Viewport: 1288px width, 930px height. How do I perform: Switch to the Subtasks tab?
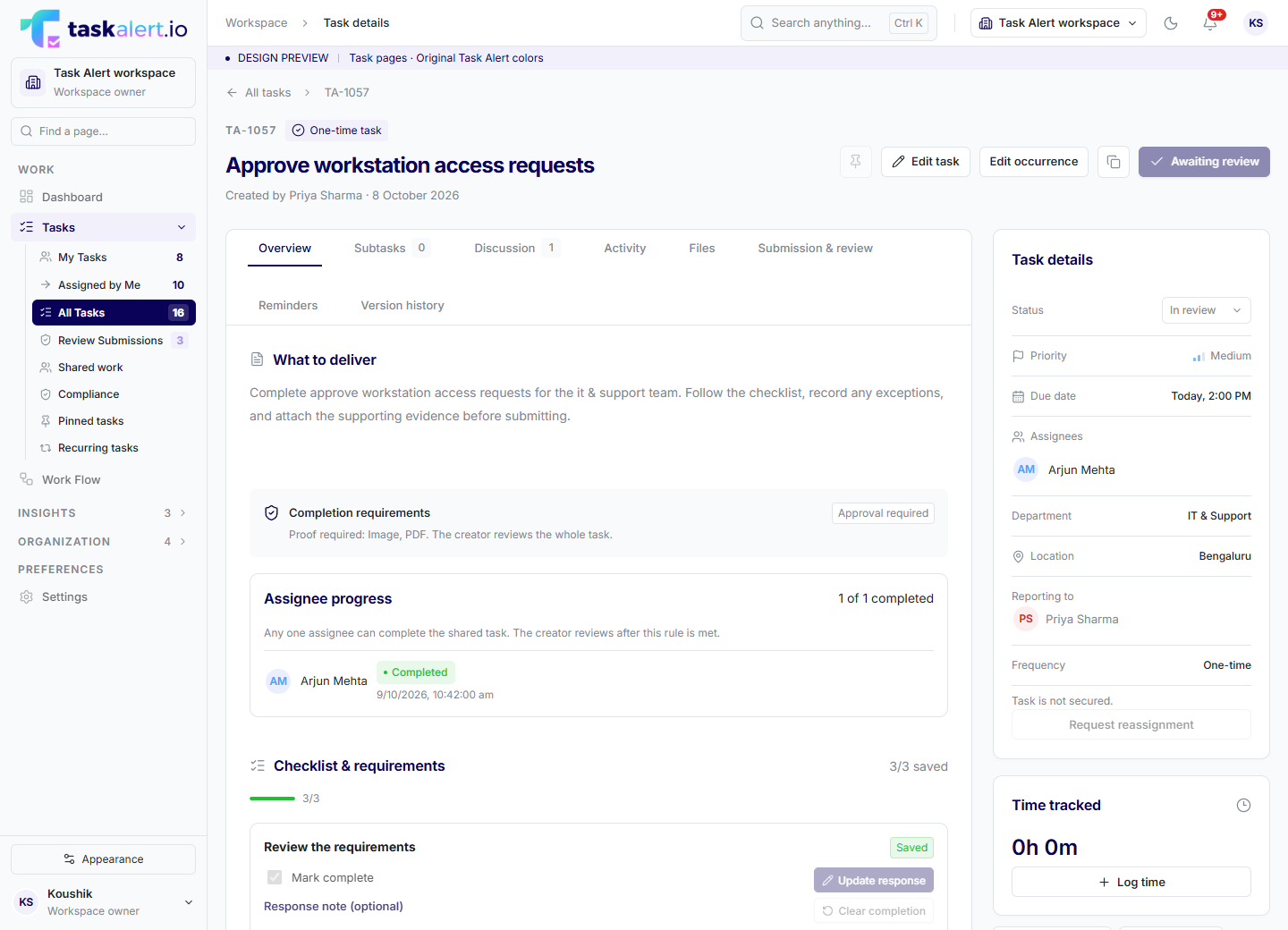[391, 249]
